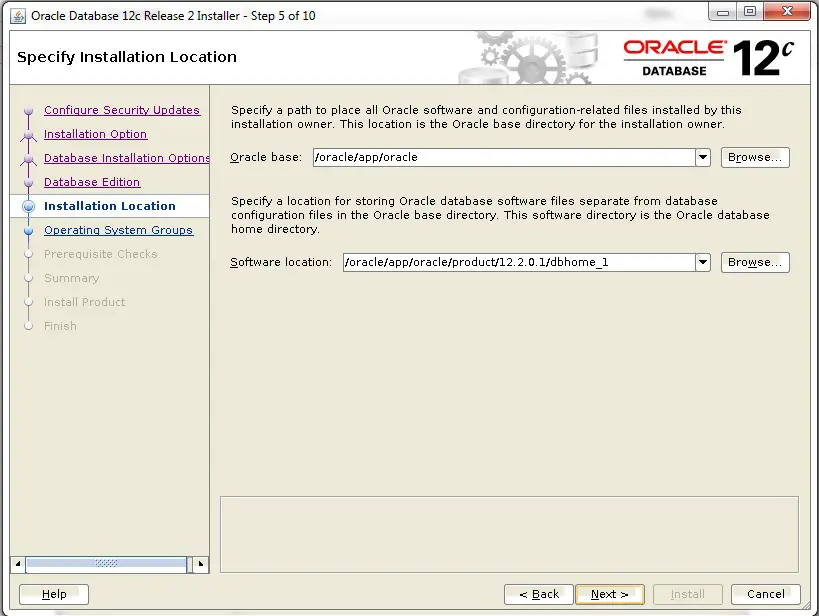
Task: Maximize the installer window
Action: coord(750,12)
